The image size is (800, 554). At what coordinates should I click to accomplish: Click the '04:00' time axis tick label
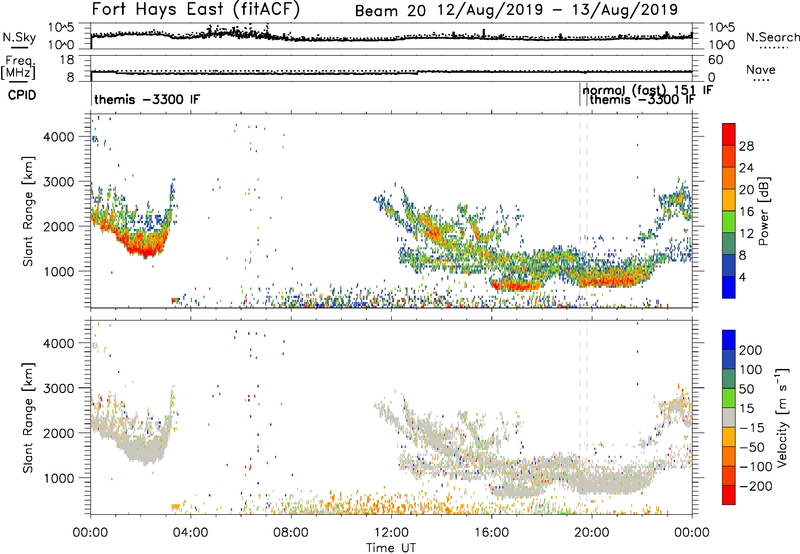coord(191,533)
